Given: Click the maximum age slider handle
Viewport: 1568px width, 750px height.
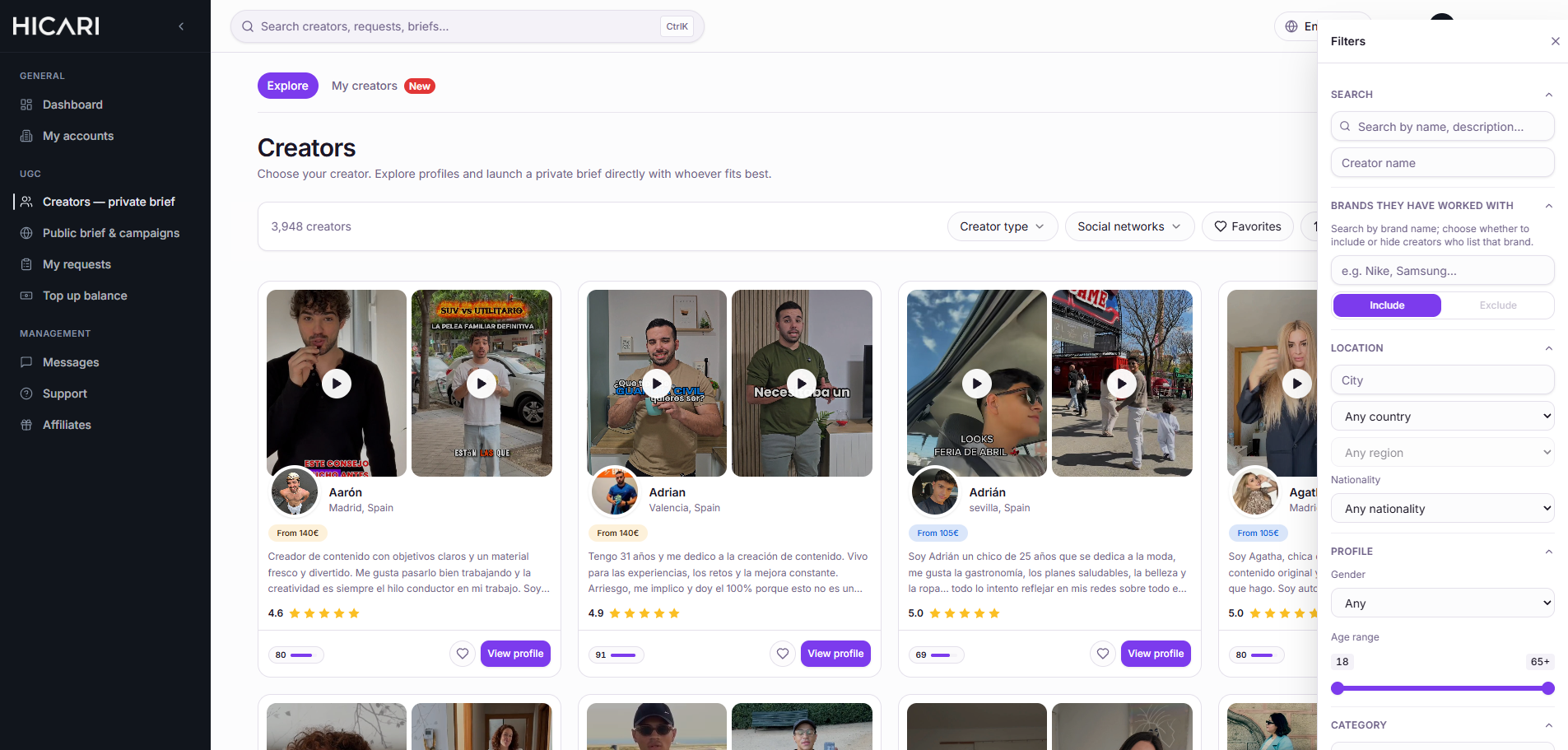Looking at the screenshot, I should pos(1548,688).
